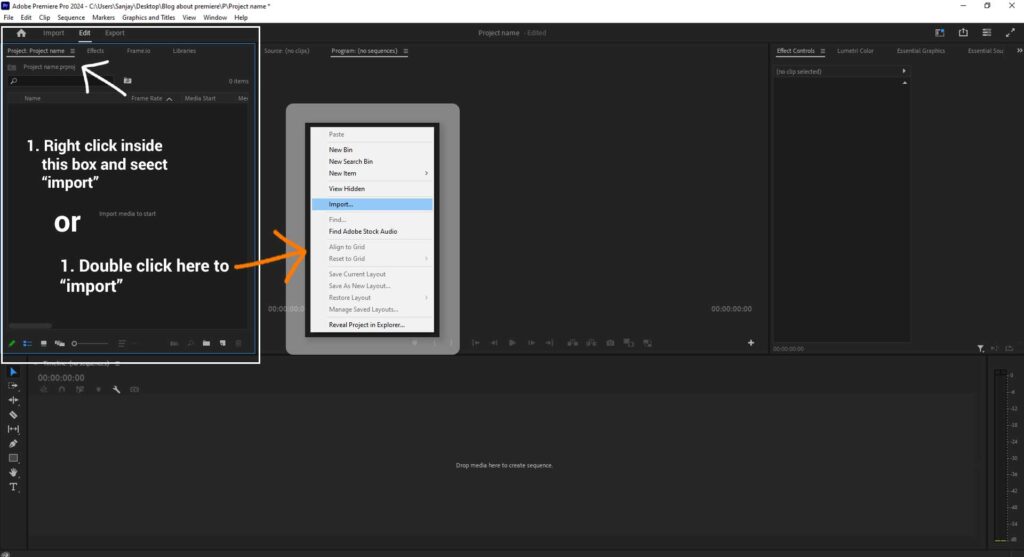This screenshot has height=557, width=1024.
Task: Click Automate to Sequence icon in Project panel
Action: 174,343
